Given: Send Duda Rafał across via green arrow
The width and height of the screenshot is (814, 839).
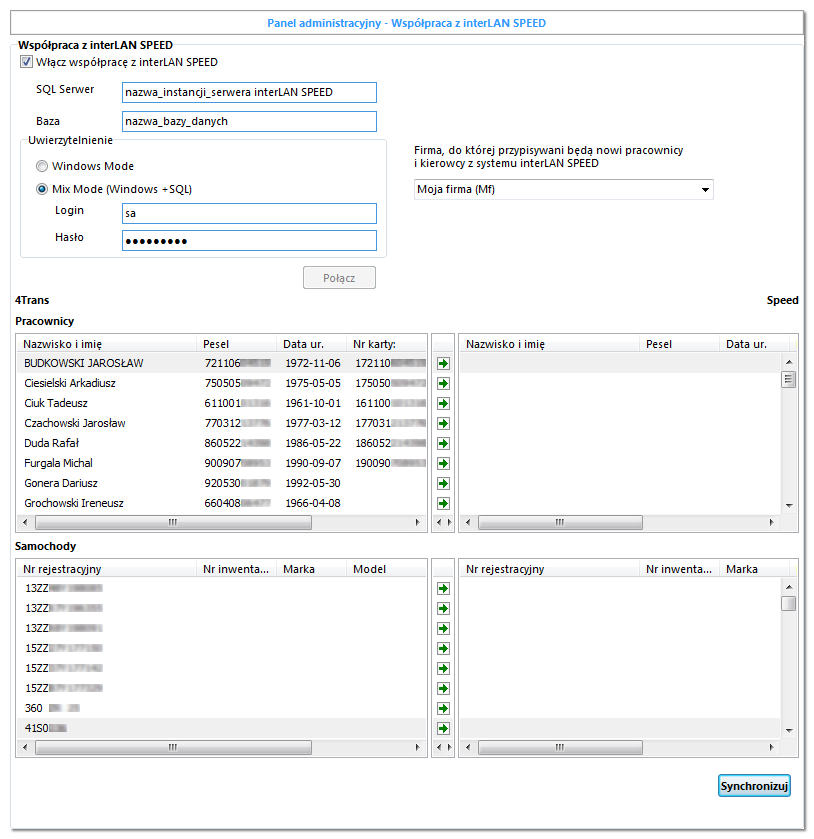Looking at the screenshot, I should pos(443,444).
